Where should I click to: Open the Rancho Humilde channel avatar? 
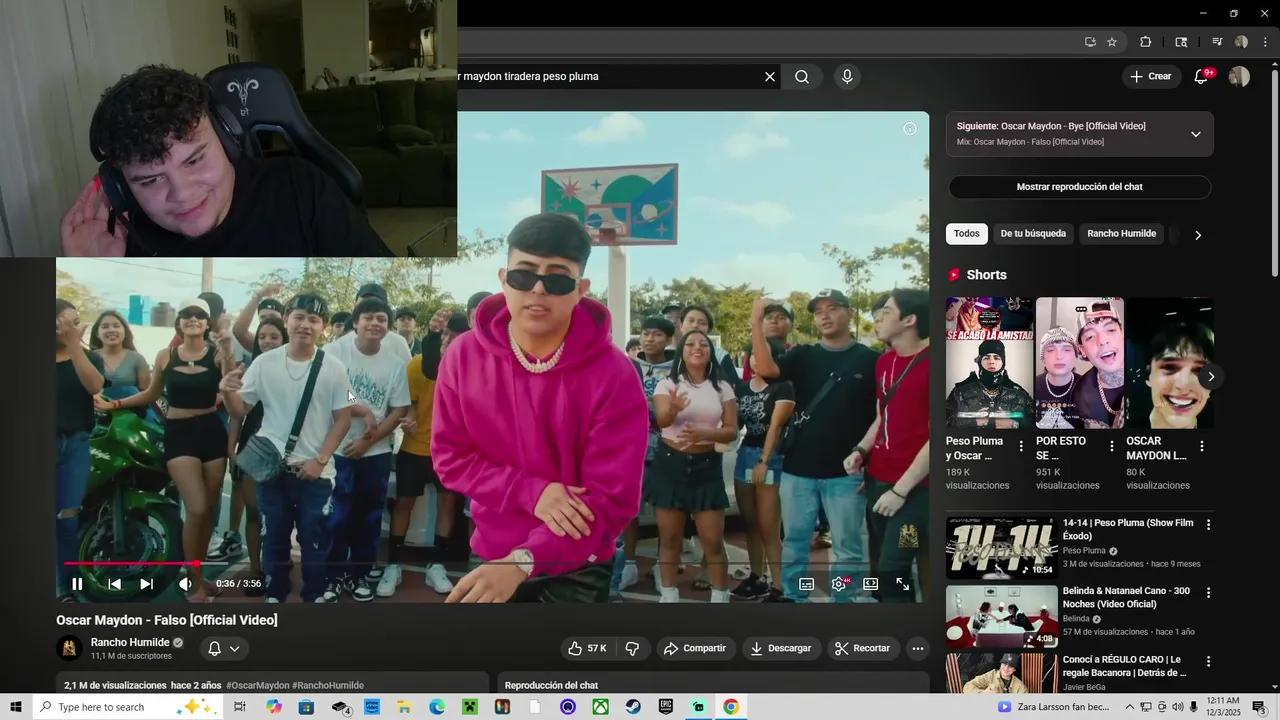click(x=69, y=649)
